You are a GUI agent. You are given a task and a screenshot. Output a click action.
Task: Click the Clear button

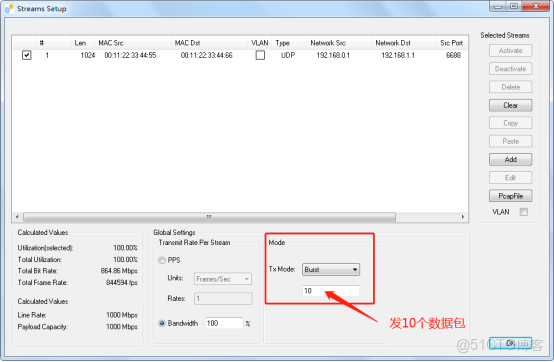coord(510,105)
